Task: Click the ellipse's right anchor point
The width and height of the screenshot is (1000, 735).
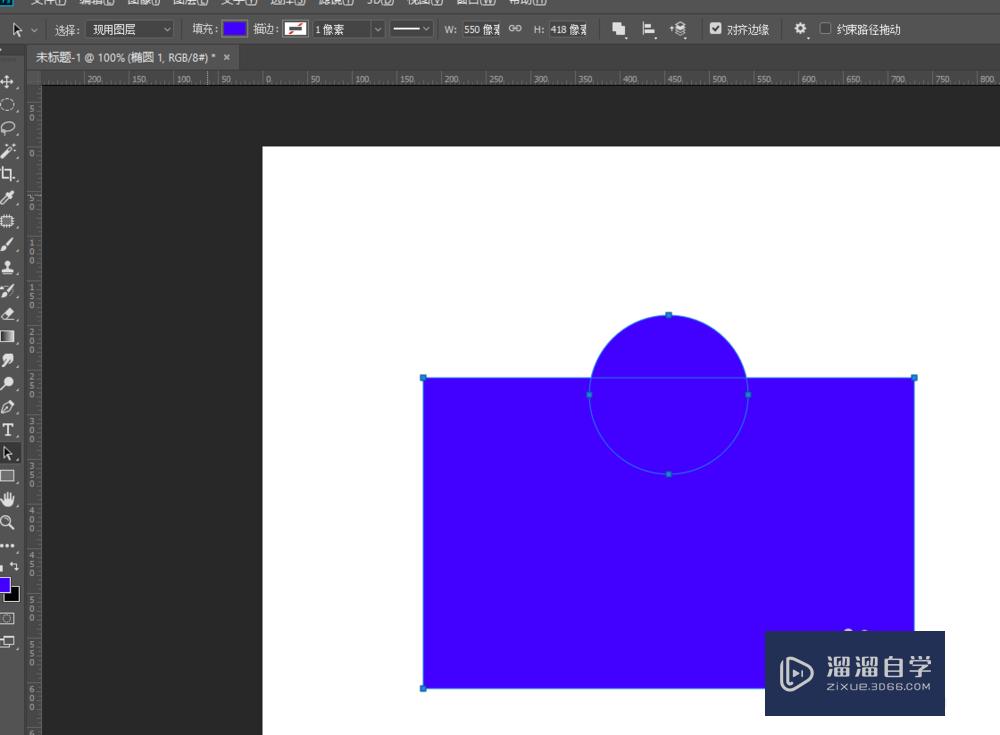Action: coord(748,395)
